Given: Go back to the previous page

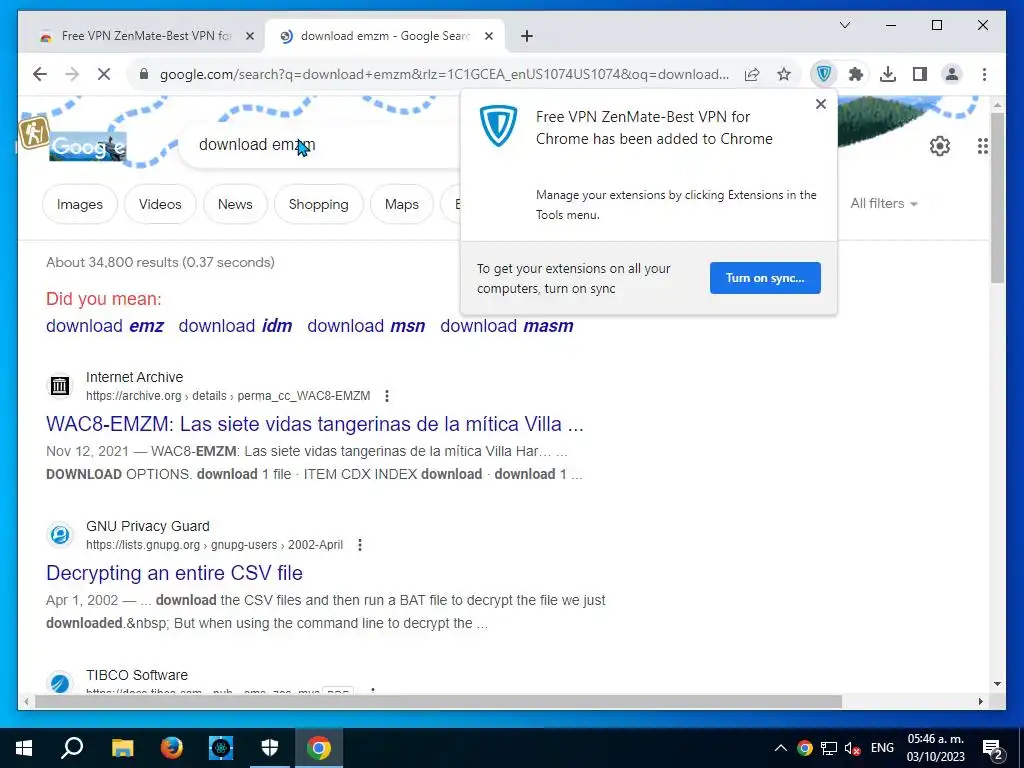Looking at the screenshot, I should pyautogui.click(x=40, y=74).
